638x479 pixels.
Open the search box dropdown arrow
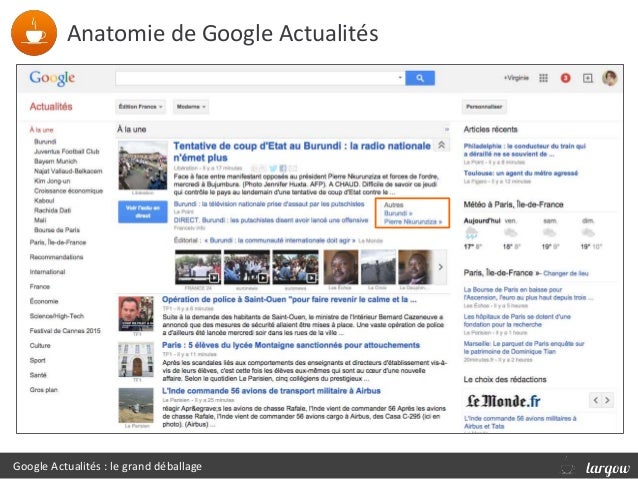pyautogui.click(x=400, y=77)
